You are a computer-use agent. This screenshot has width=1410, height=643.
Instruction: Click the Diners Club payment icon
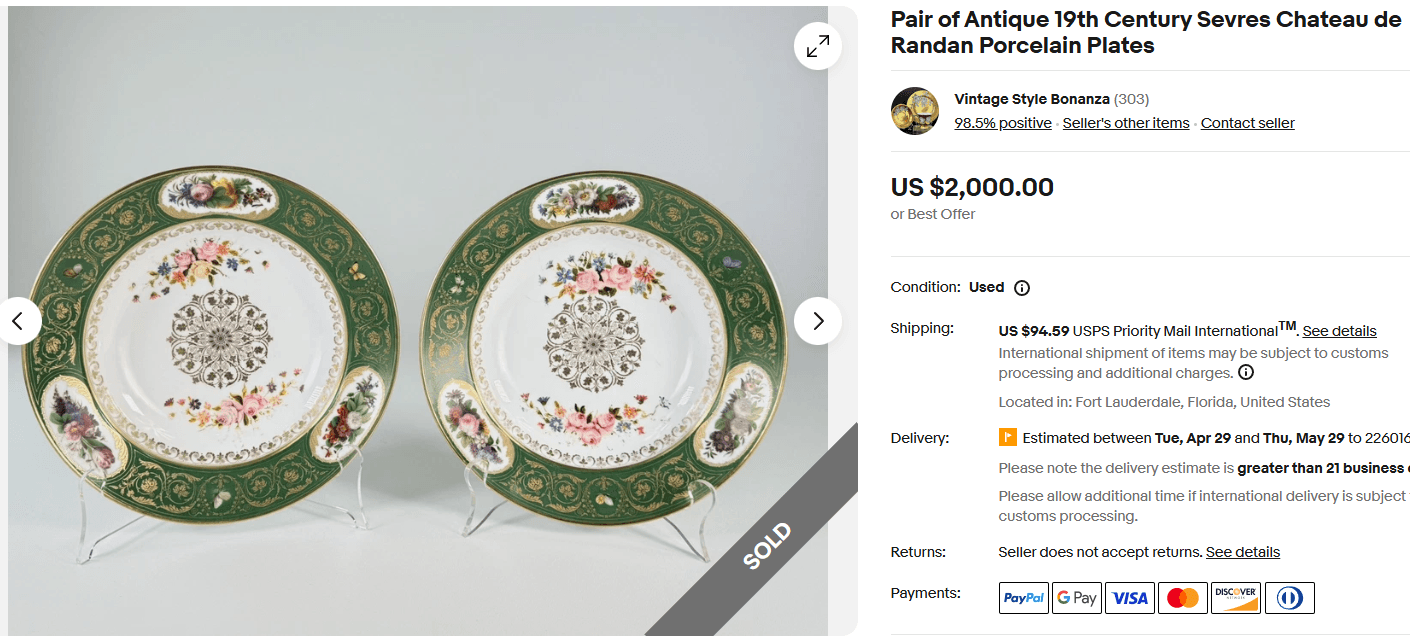coord(1290,597)
